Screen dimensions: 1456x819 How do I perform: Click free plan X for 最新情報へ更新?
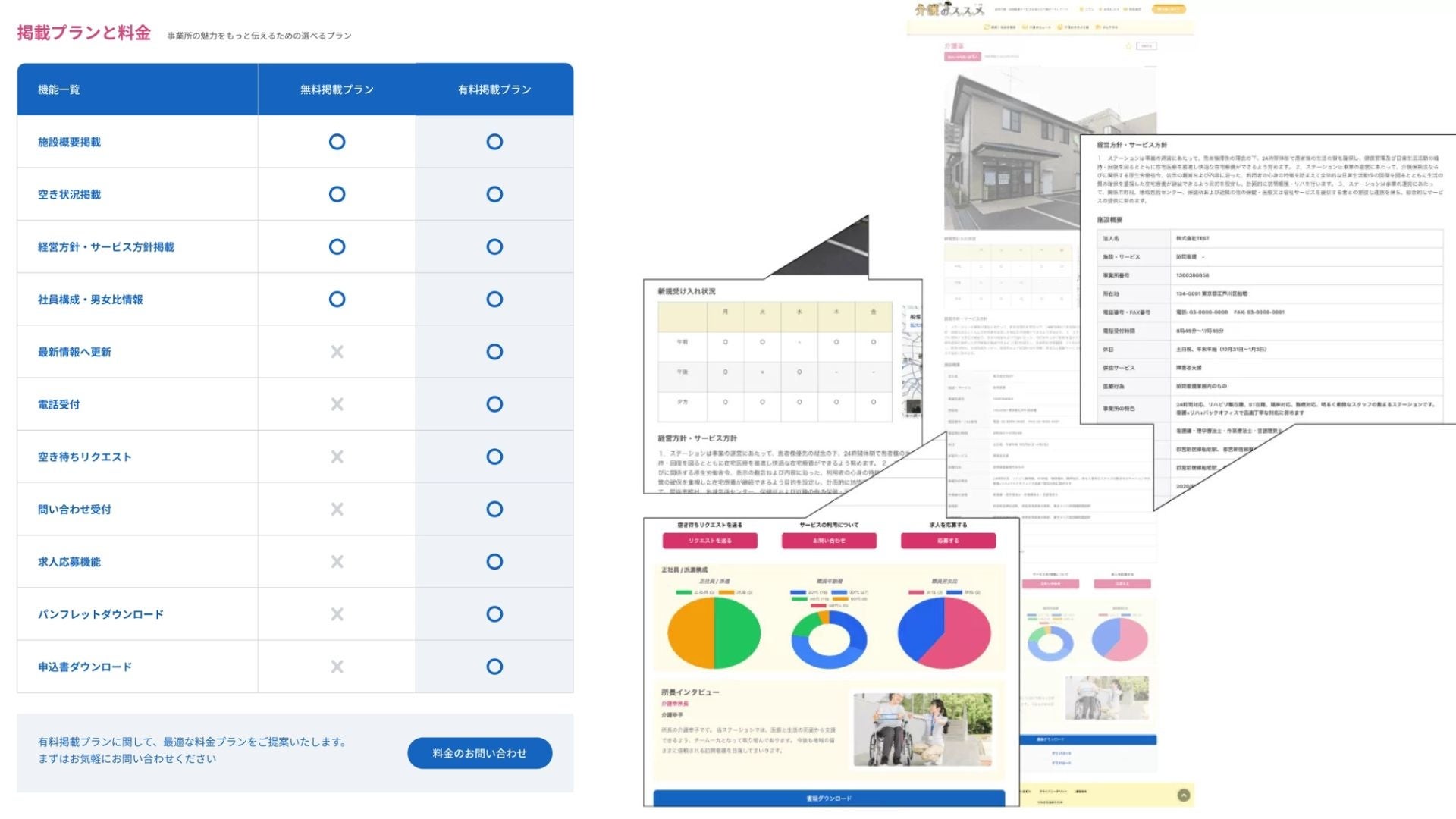point(337,352)
